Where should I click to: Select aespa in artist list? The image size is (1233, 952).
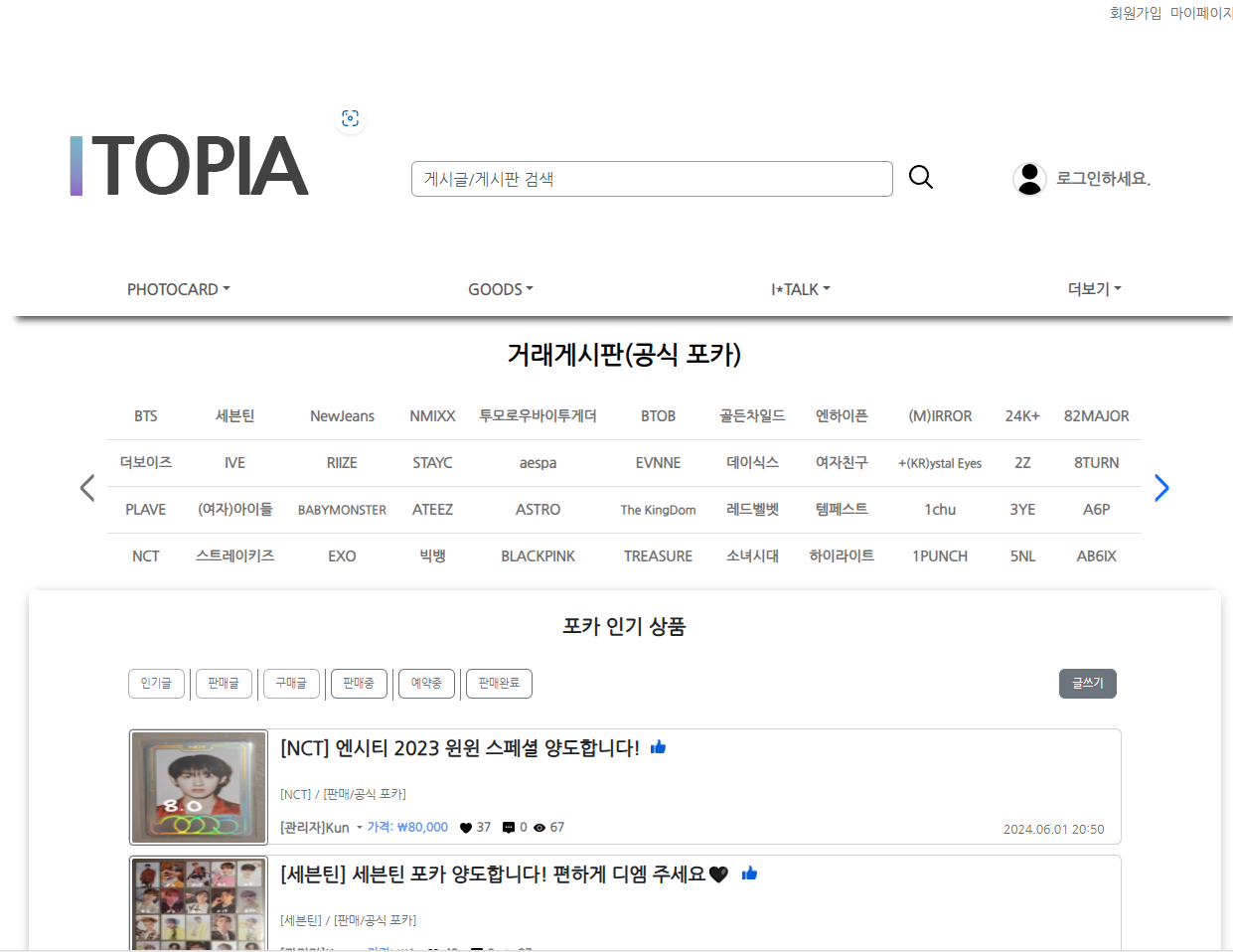pos(538,463)
